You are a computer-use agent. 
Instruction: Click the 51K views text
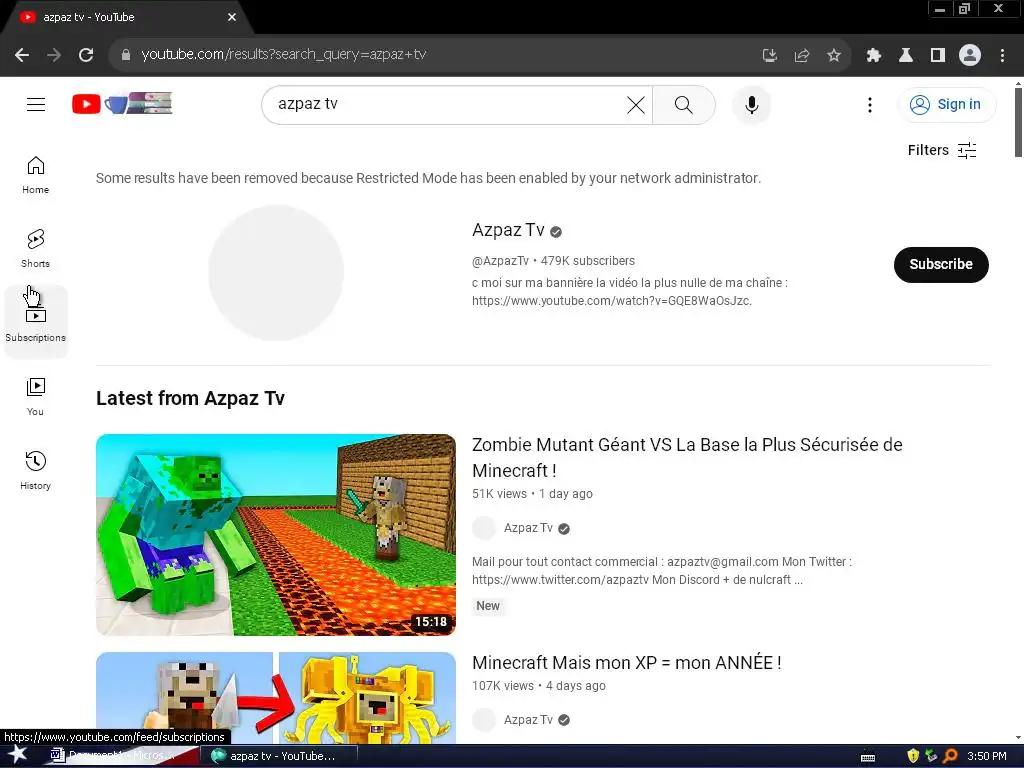[x=499, y=494]
